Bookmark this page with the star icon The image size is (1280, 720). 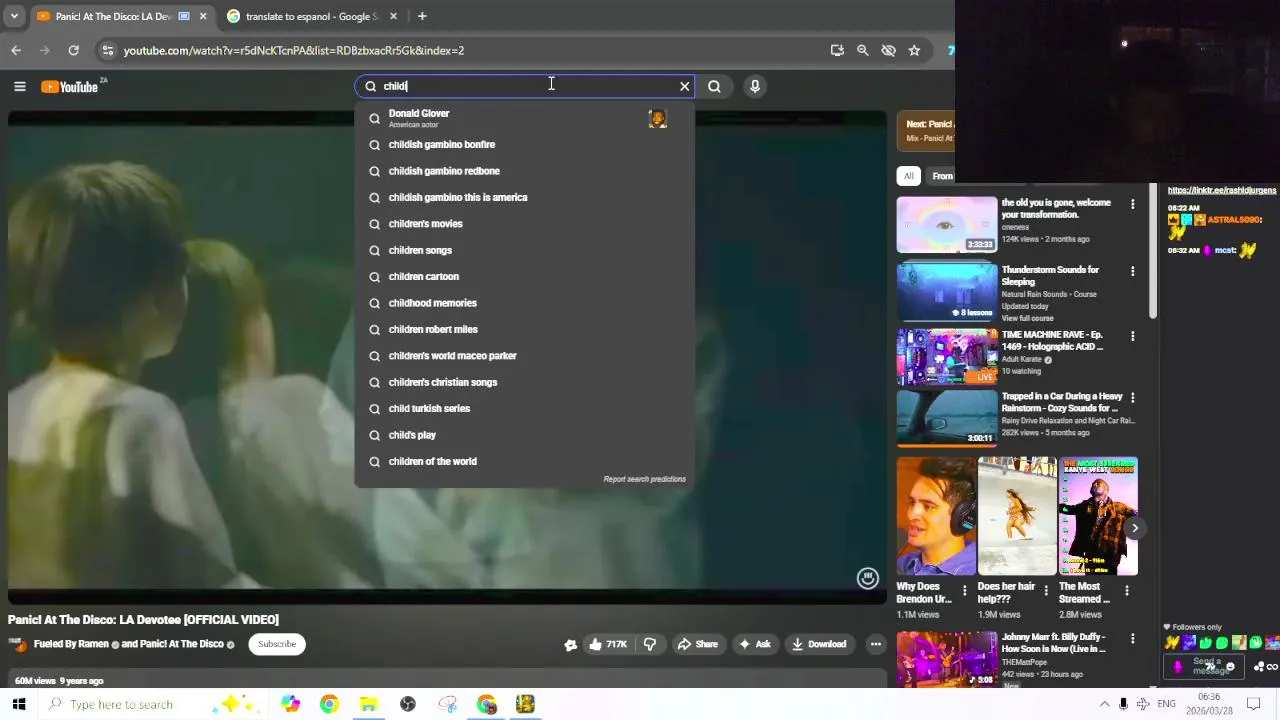[914, 50]
